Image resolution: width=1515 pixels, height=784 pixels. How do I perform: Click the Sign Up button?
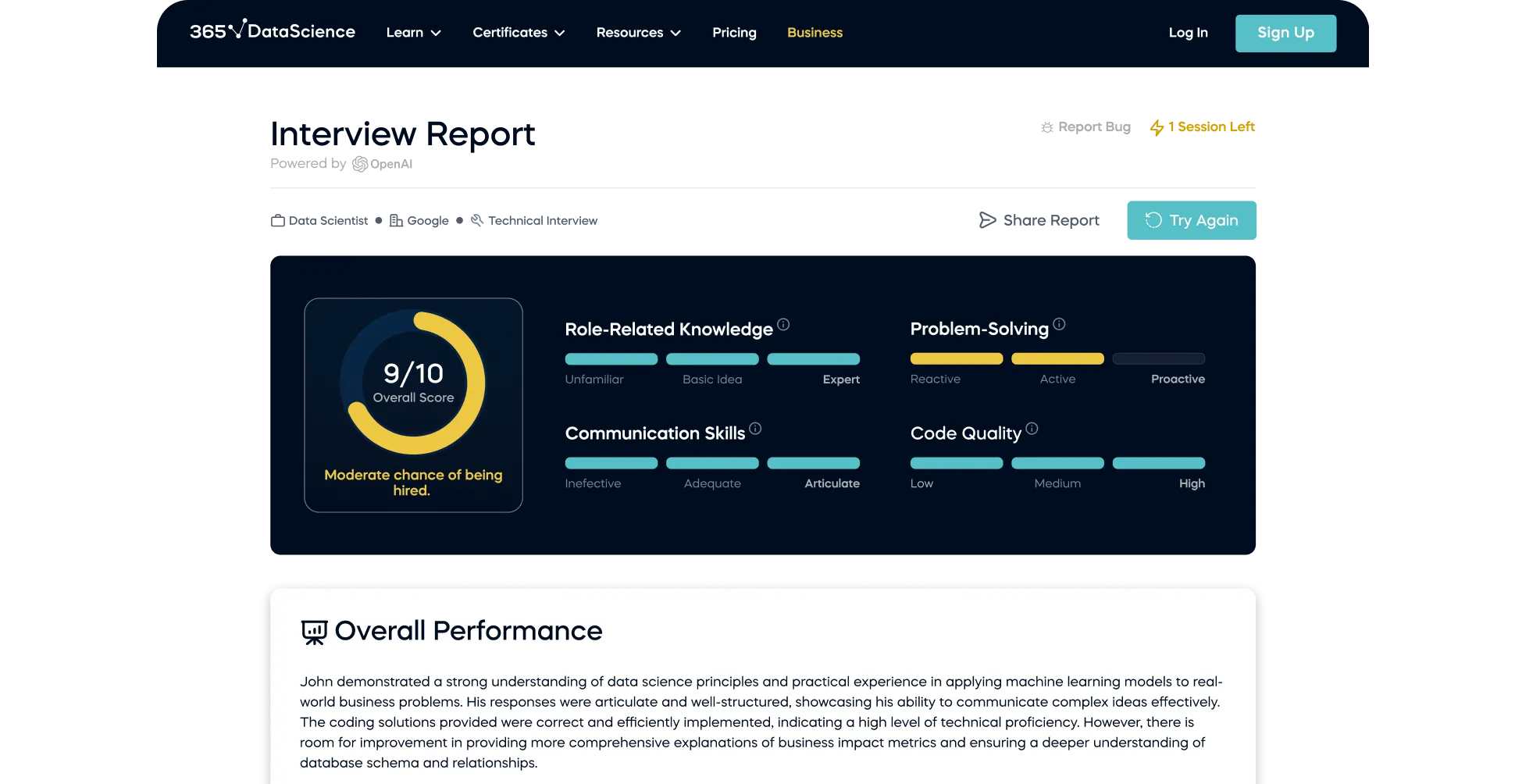(x=1285, y=33)
